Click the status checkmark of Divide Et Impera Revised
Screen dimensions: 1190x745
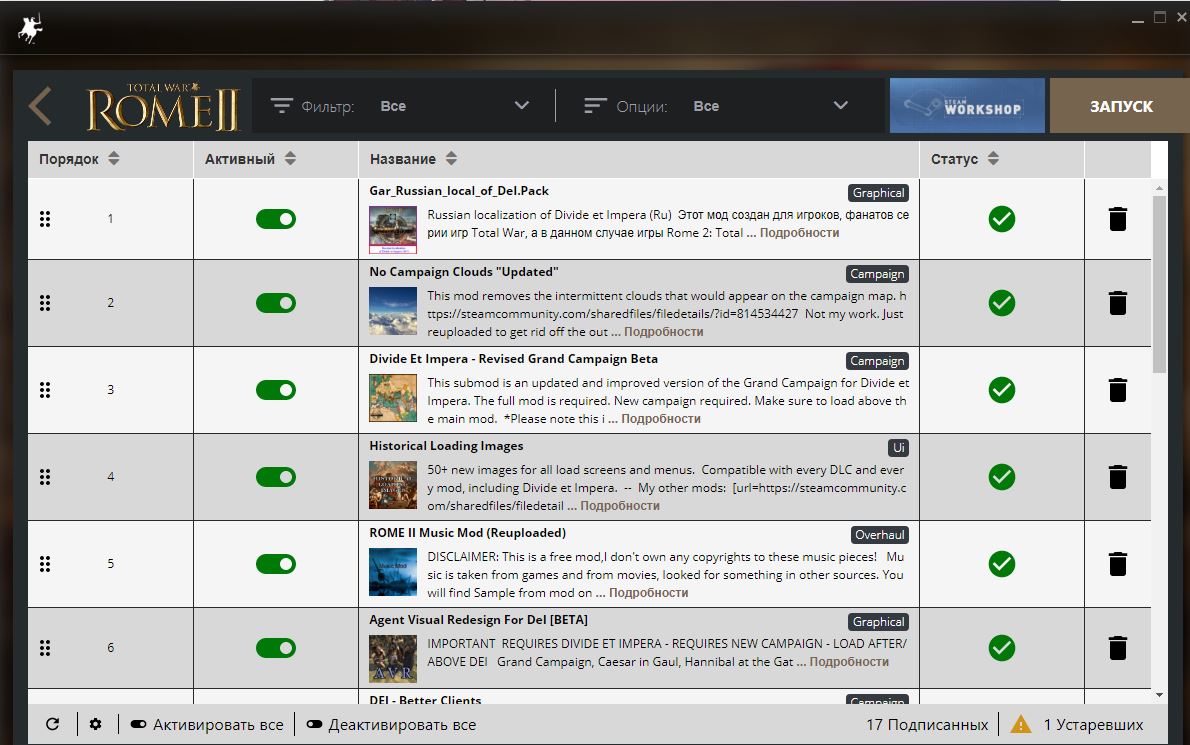coord(1002,390)
